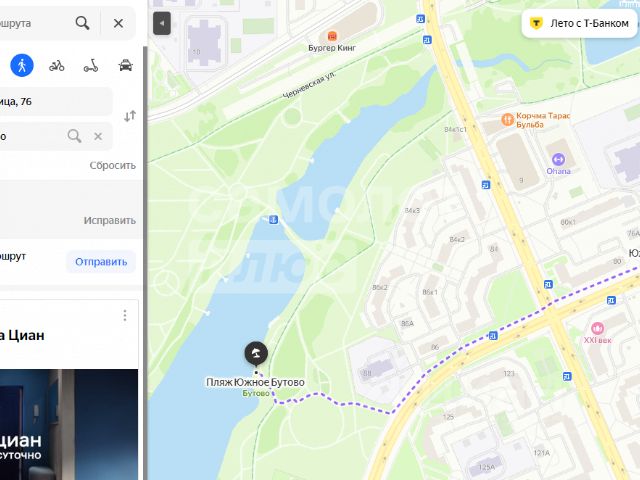Screen dimensions: 640x480
Task: Select the walking route mode icon
Action: [x=22, y=65]
